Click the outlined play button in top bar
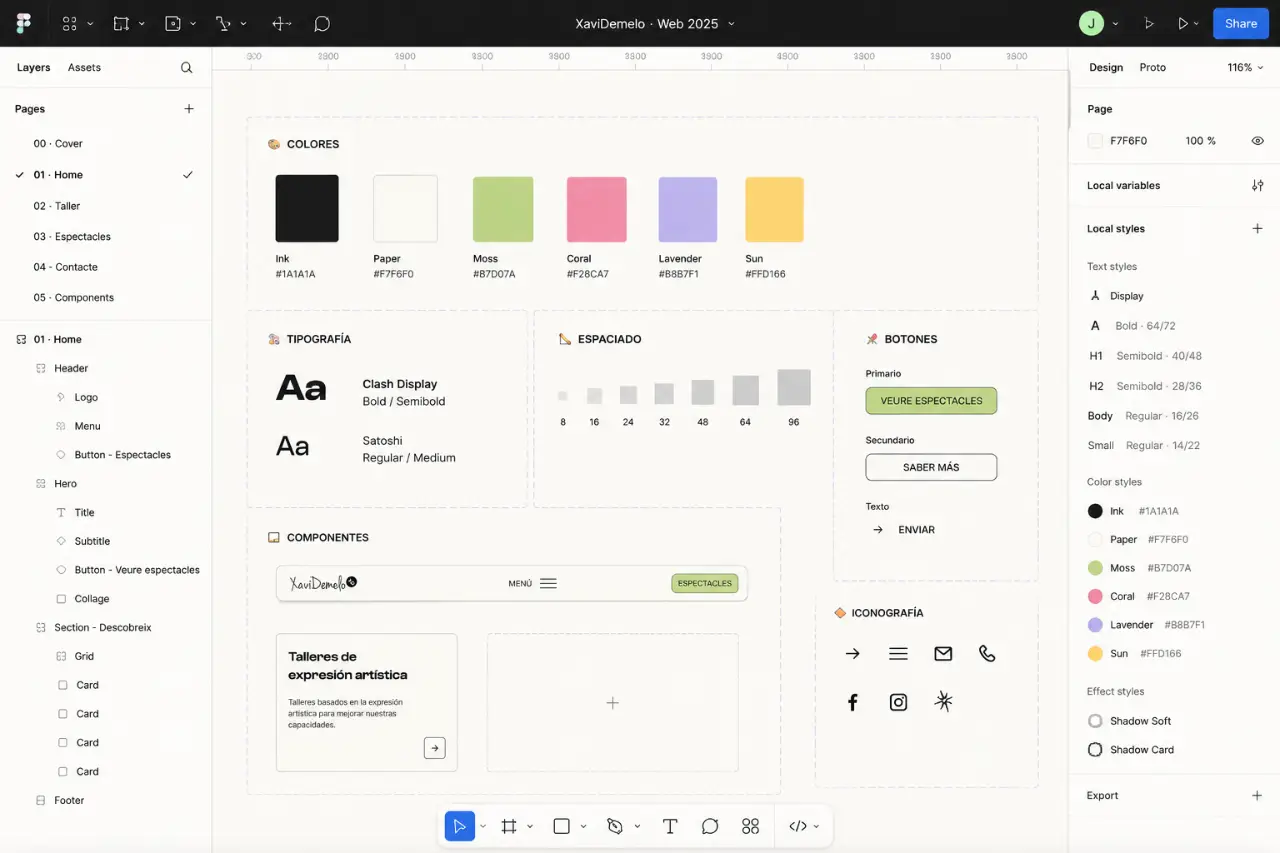Image resolution: width=1280 pixels, height=853 pixels. [1149, 23]
